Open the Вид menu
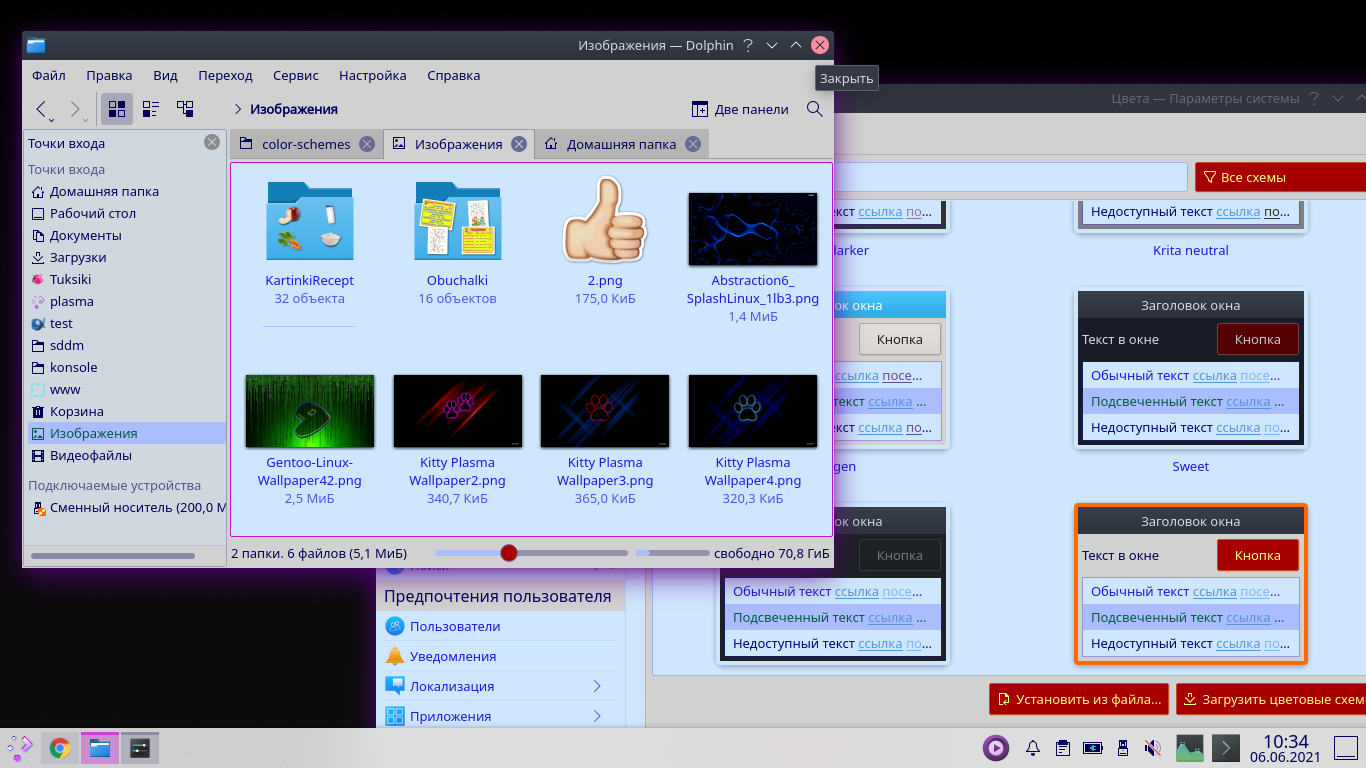1366x768 pixels. [165, 75]
